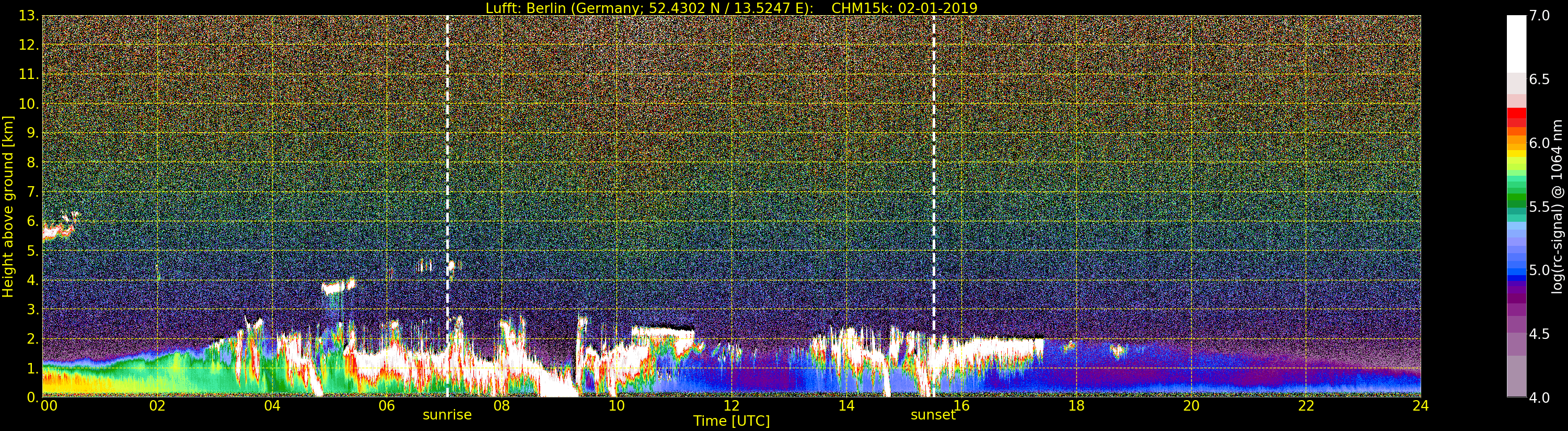Screen dimensions: 1568x431
Task: Select the "5.0" colorbar tick label
Action: pyautogui.click(x=1540, y=270)
